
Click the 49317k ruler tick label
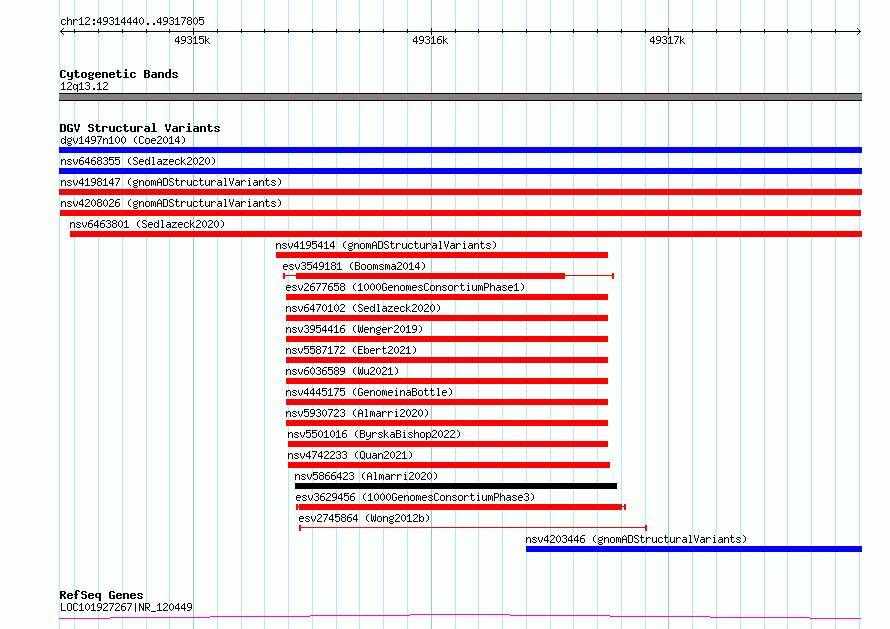pyautogui.click(x=667, y=40)
